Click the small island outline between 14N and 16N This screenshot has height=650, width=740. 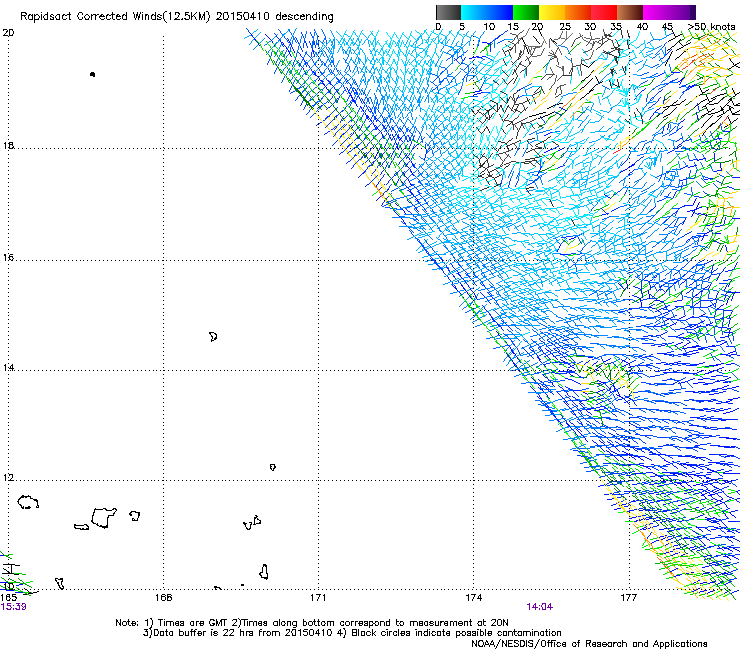[213, 337]
